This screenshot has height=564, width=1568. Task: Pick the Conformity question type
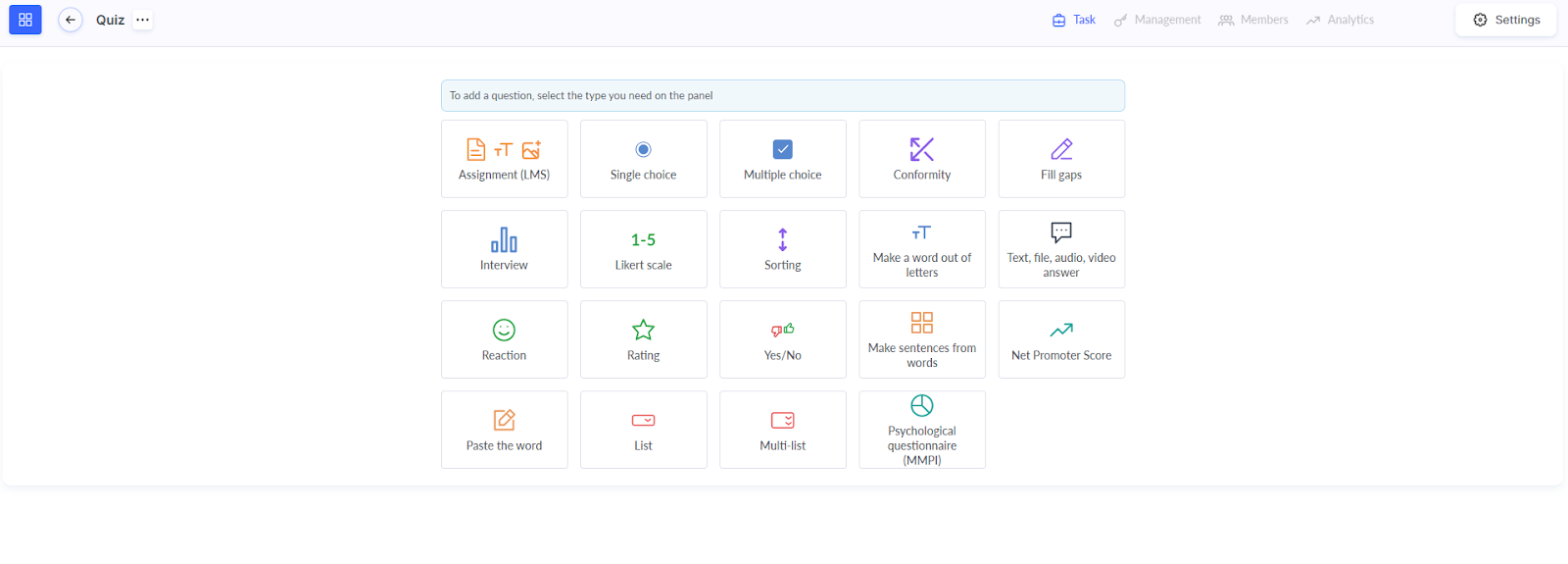coord(921,159)
